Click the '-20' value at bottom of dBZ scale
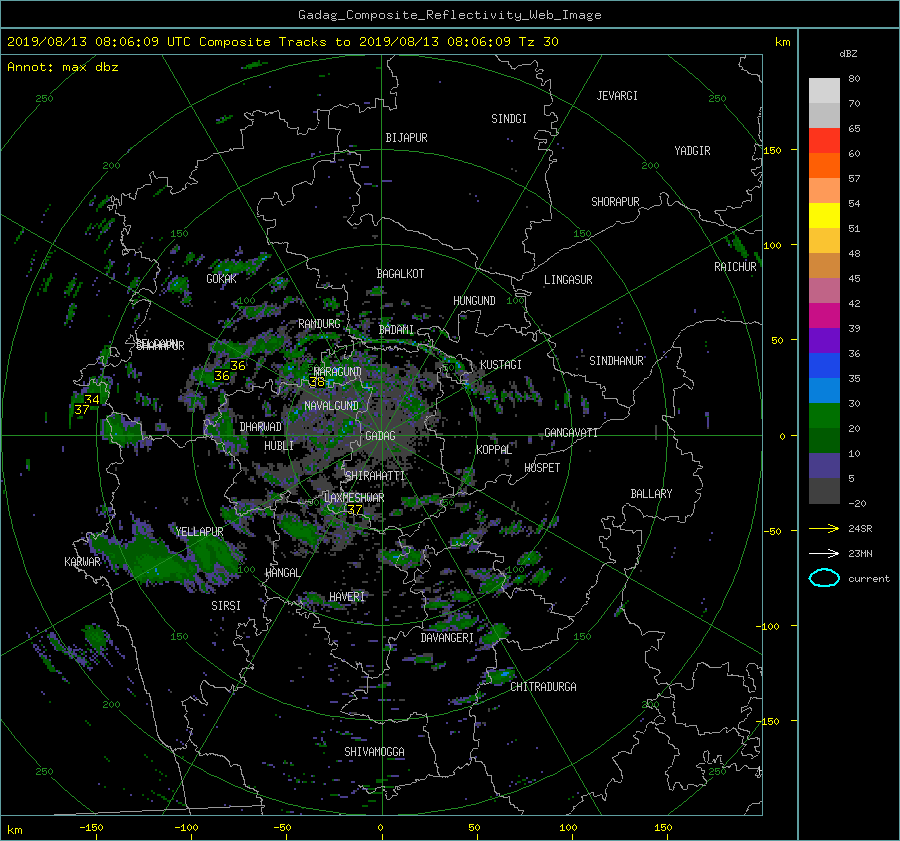 pos(857,503)
